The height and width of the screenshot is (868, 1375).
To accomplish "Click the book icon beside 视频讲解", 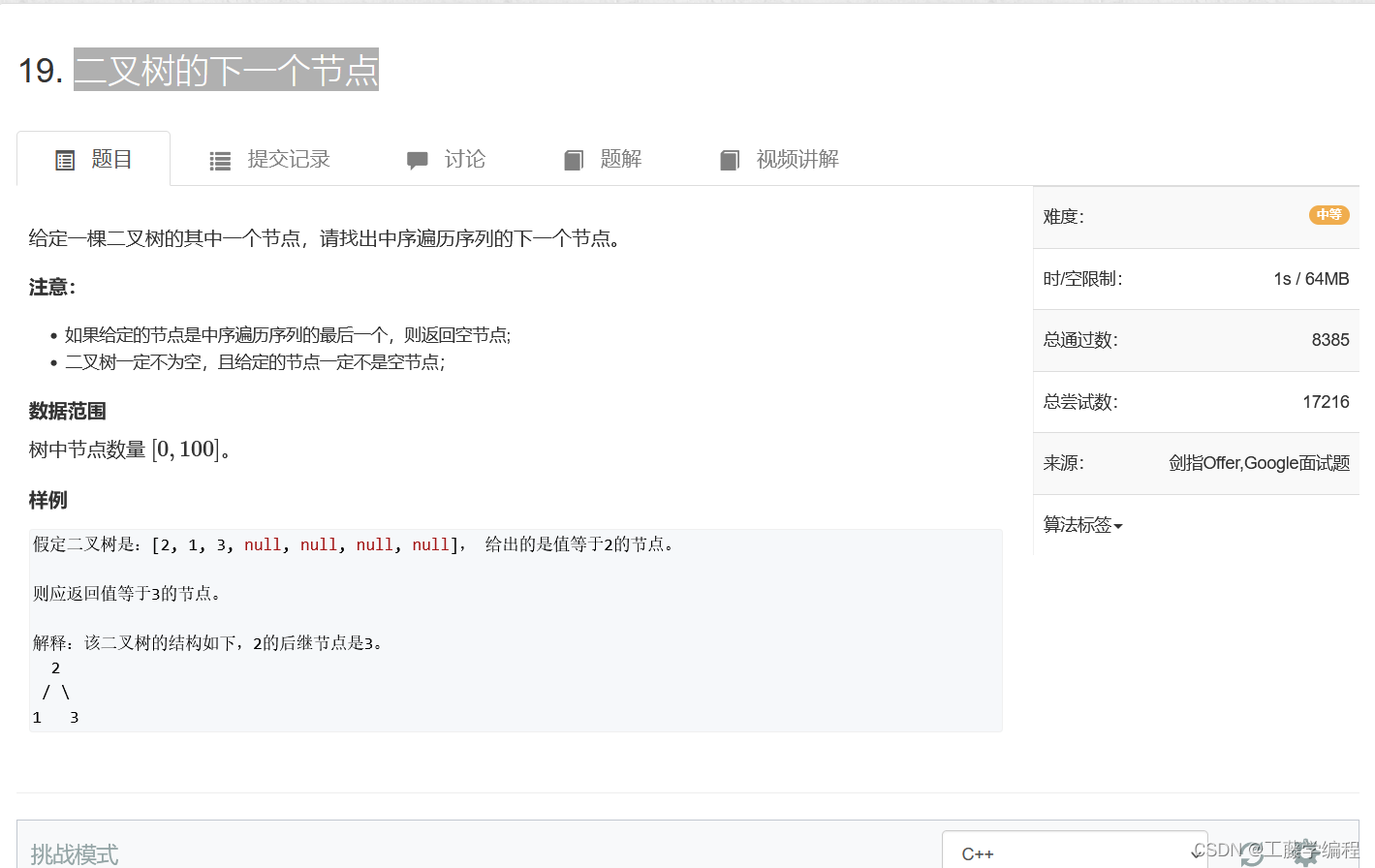I will (729, 159).
